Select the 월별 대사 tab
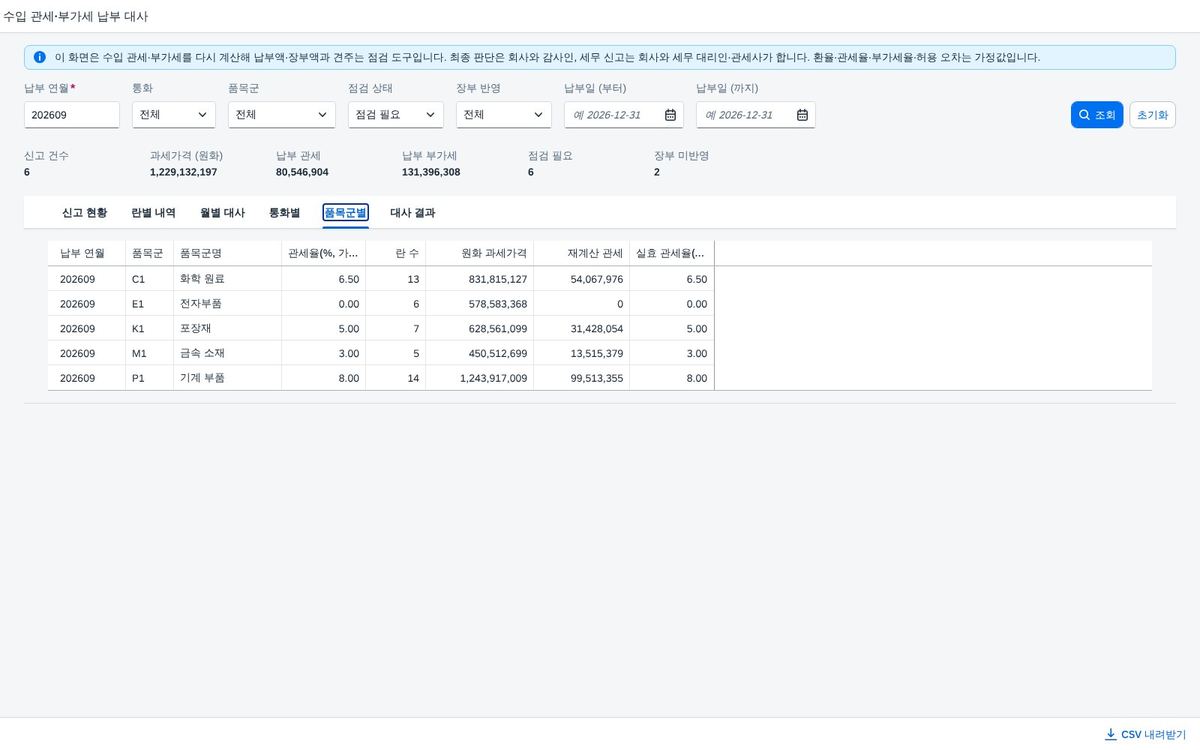This screenshot has height=750, width=1200. pyautogui.click(x=222, y=213)
